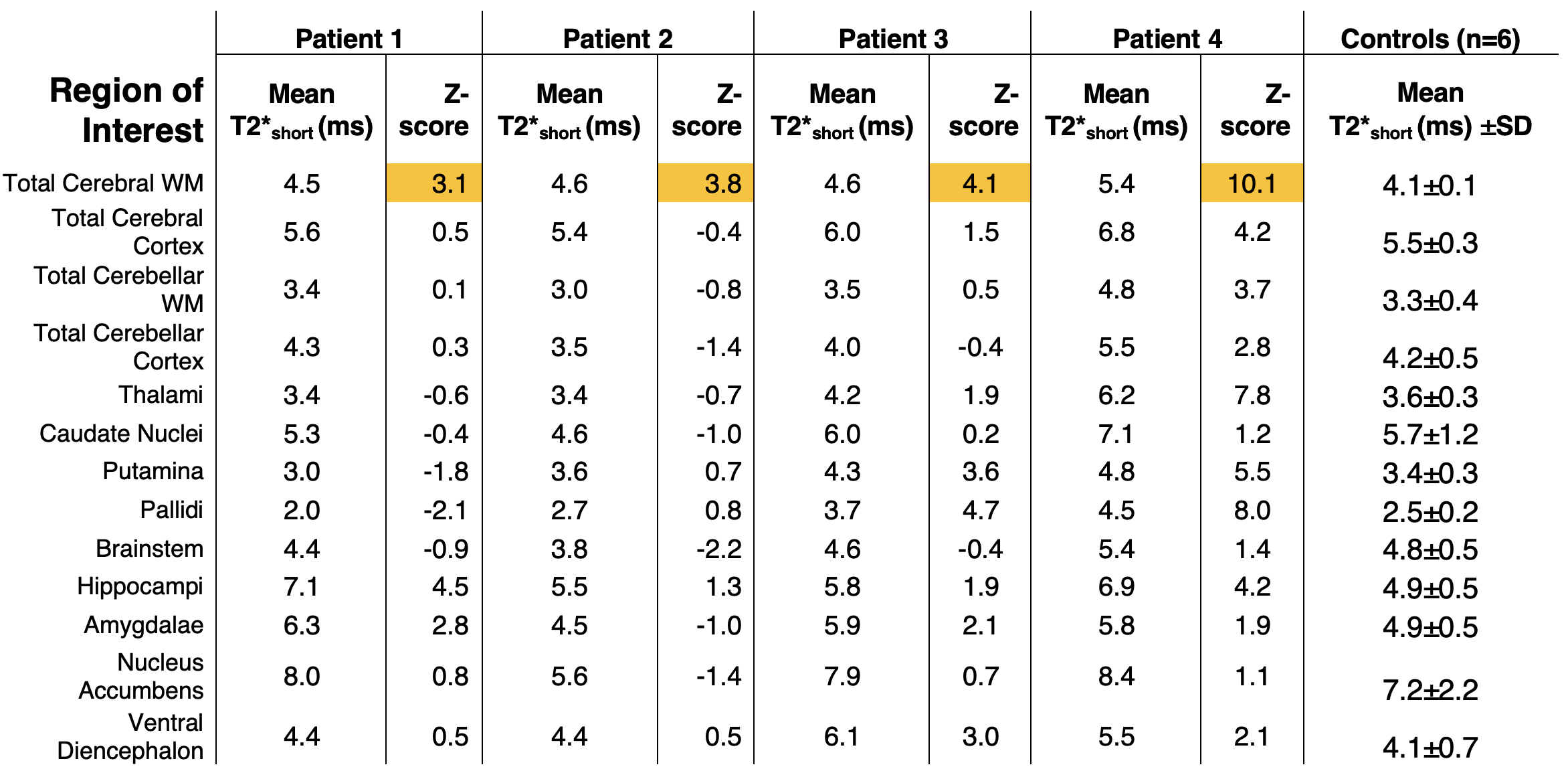This screenshot has width=1568, height=775.
Task: Click the Region of Interest heading
Action: pyautogui.click(x=126, y=110)
